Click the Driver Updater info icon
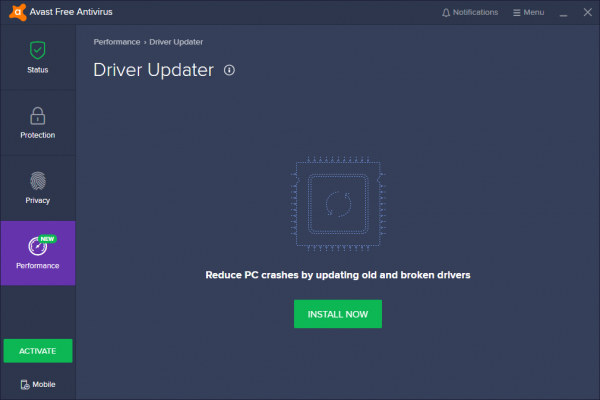The image size is (600, 400). click(x=229, y=70)
